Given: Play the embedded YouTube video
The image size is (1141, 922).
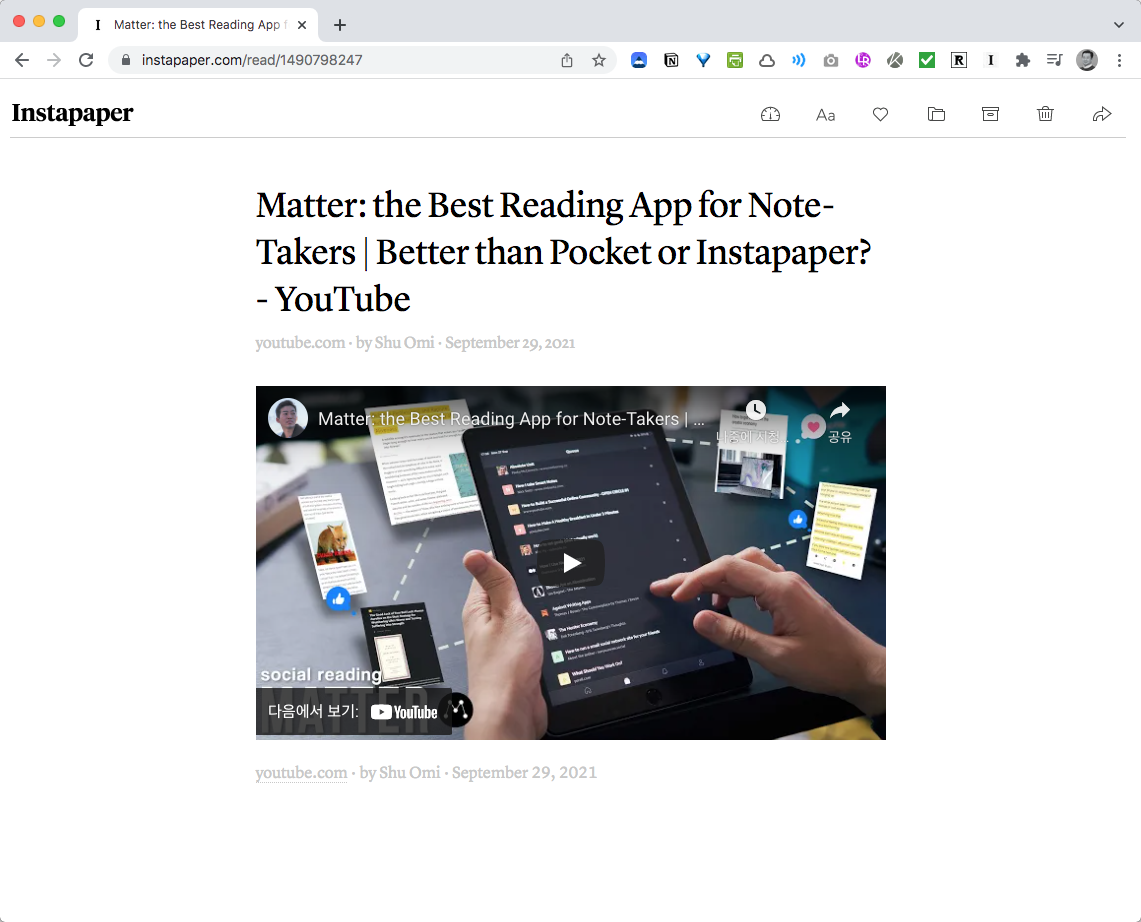Looking at the screenshot, I should (x=571, y=563).
